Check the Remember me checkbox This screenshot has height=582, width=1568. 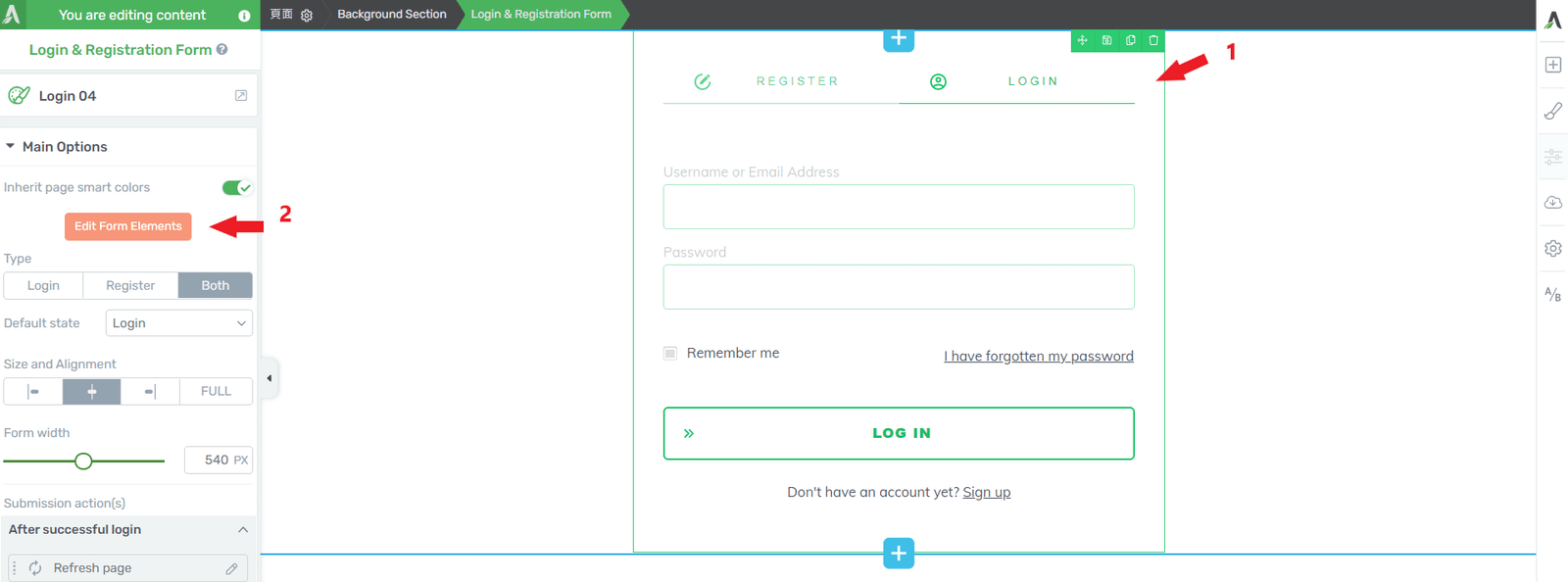pos(670,353)
